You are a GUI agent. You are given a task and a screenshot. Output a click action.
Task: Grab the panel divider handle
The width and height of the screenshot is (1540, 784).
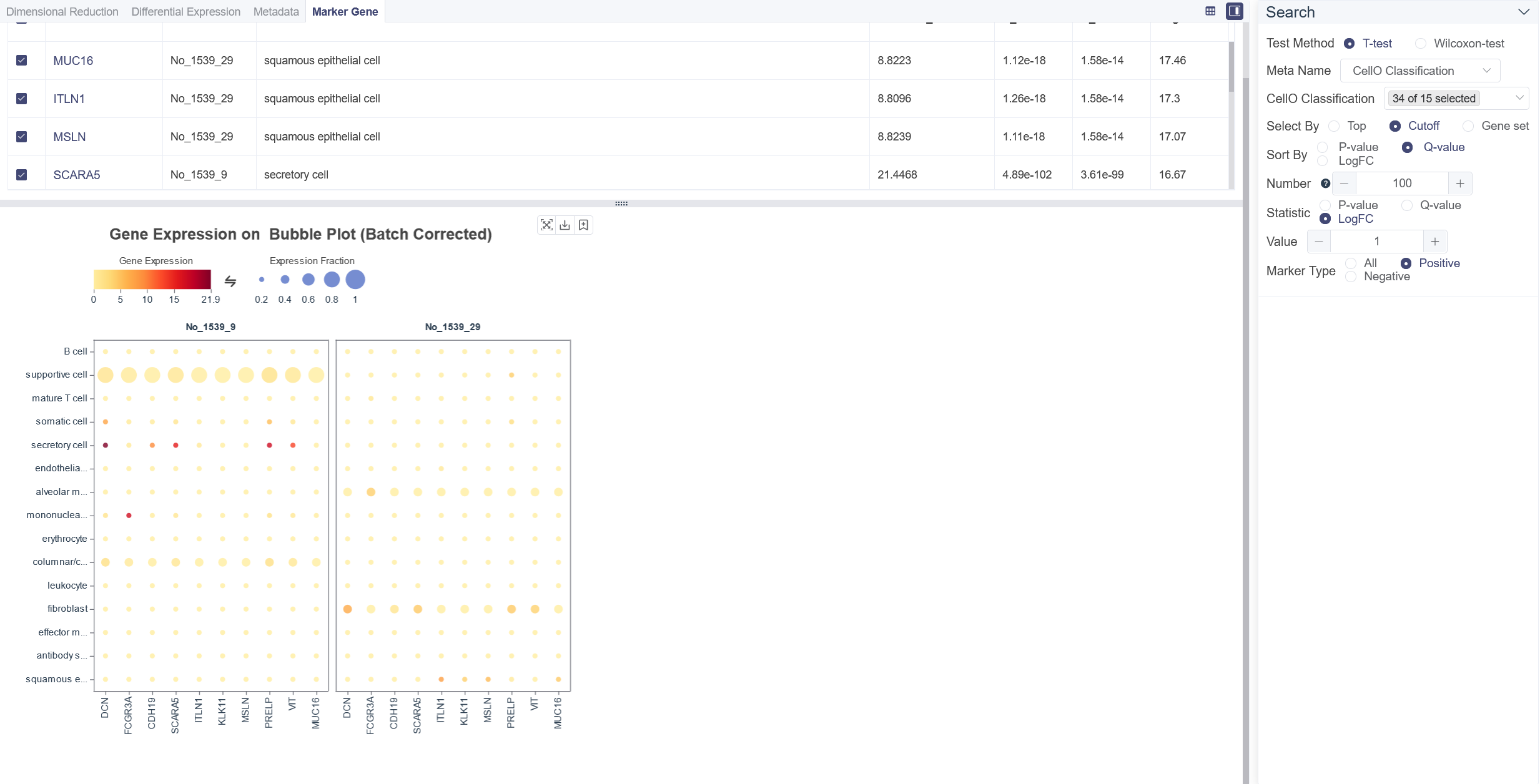[621, 203]
